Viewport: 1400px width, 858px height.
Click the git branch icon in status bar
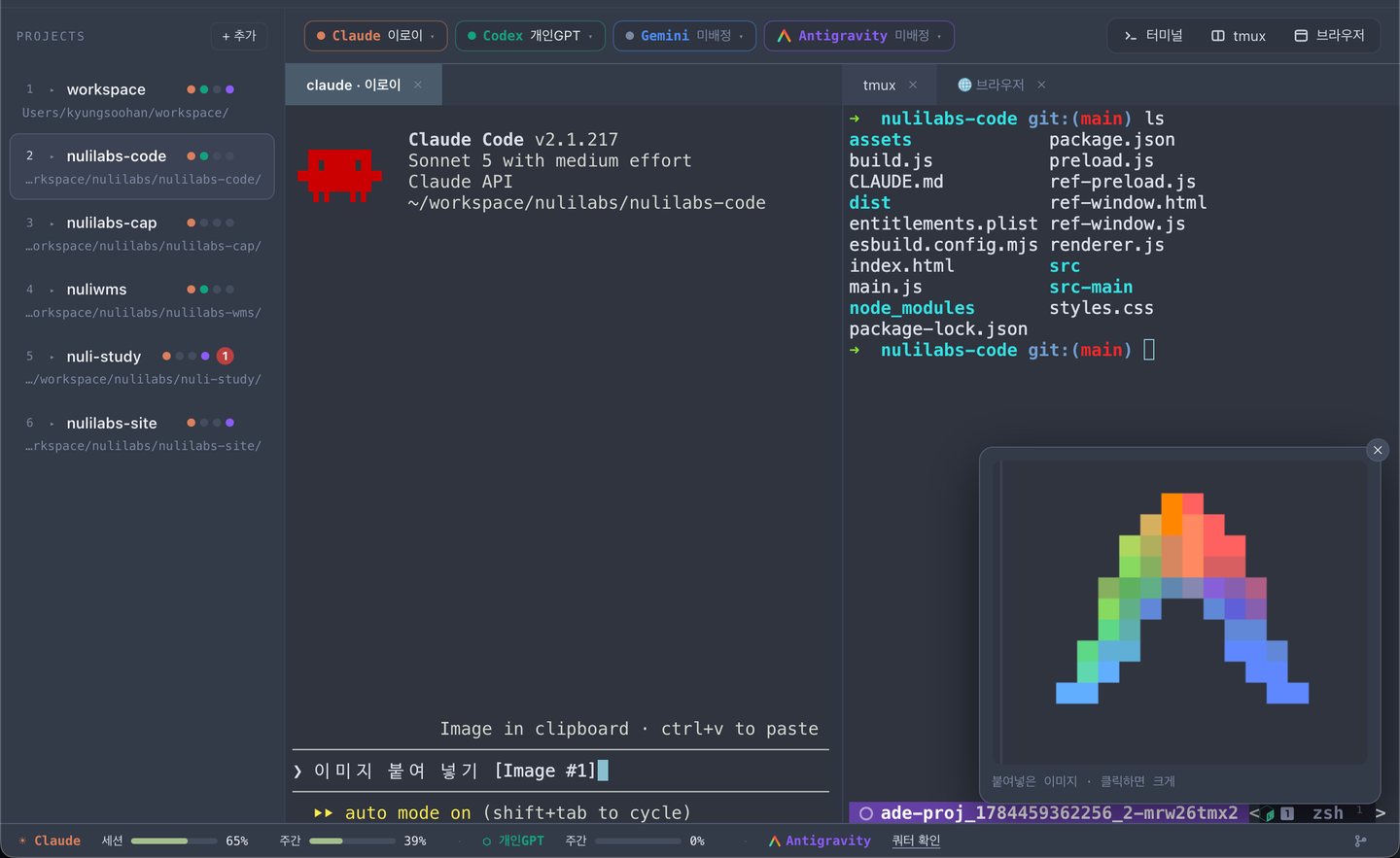(1360, 841)
